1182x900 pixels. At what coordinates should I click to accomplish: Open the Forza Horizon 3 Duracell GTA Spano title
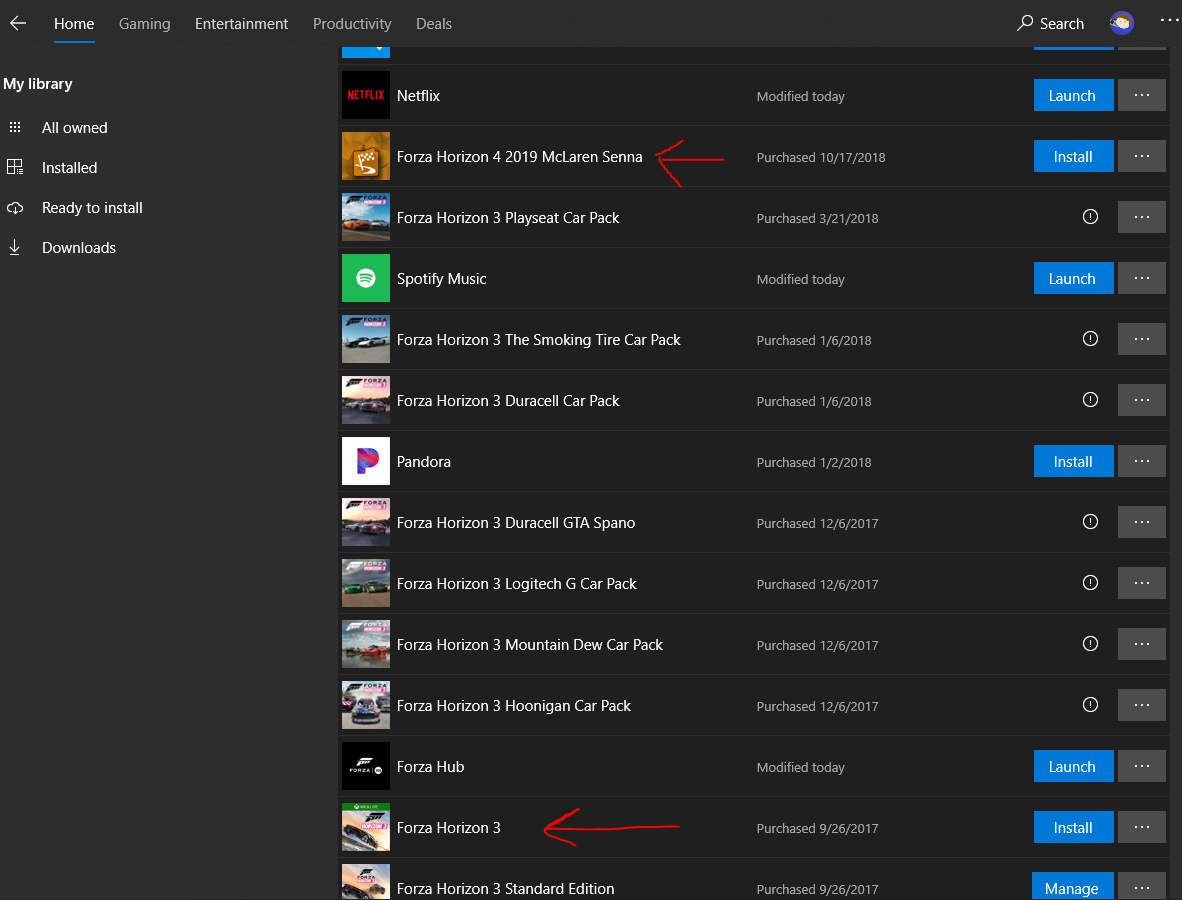point(516,522)
